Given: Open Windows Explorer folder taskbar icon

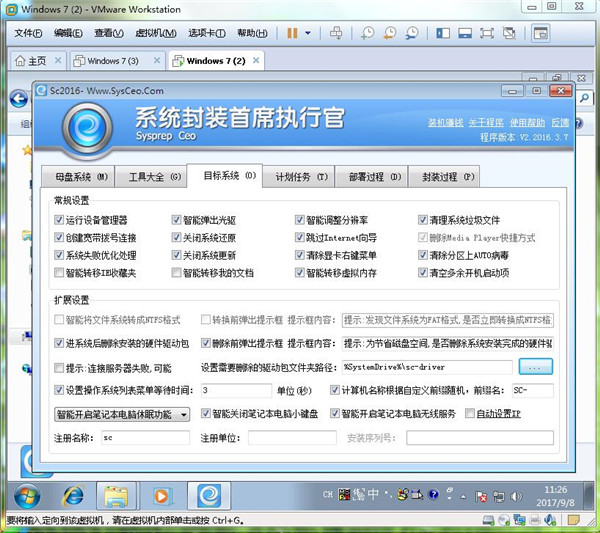Looking at the screenshot, I should click(116, 496).
